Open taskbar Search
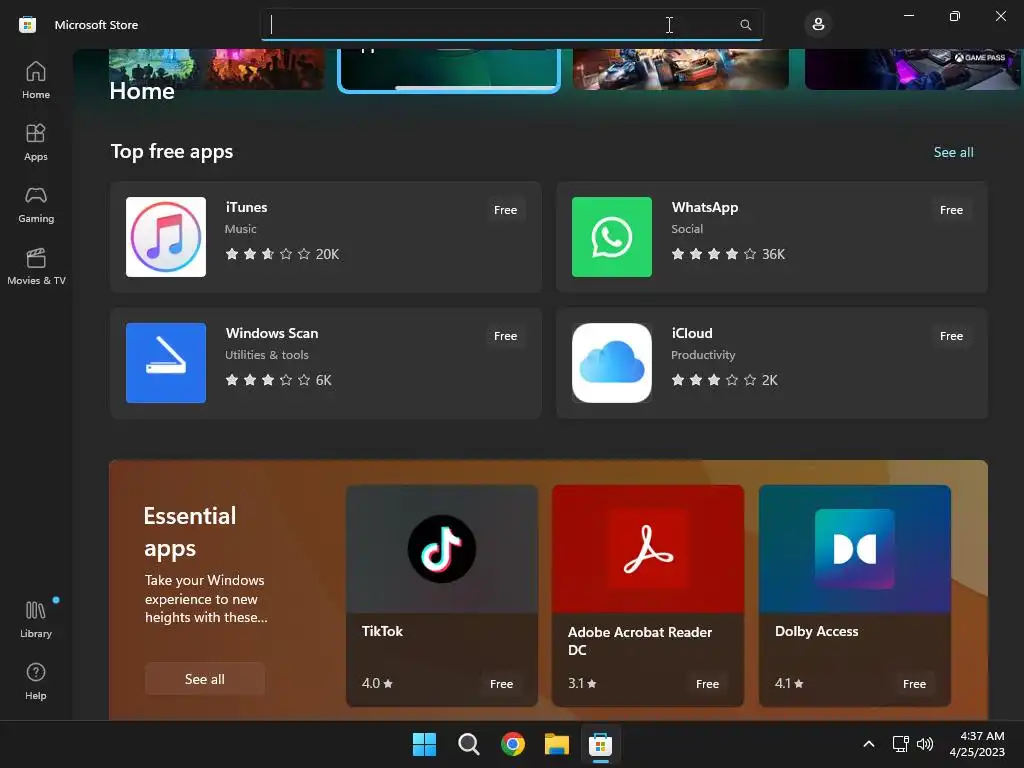 (469, 744)
